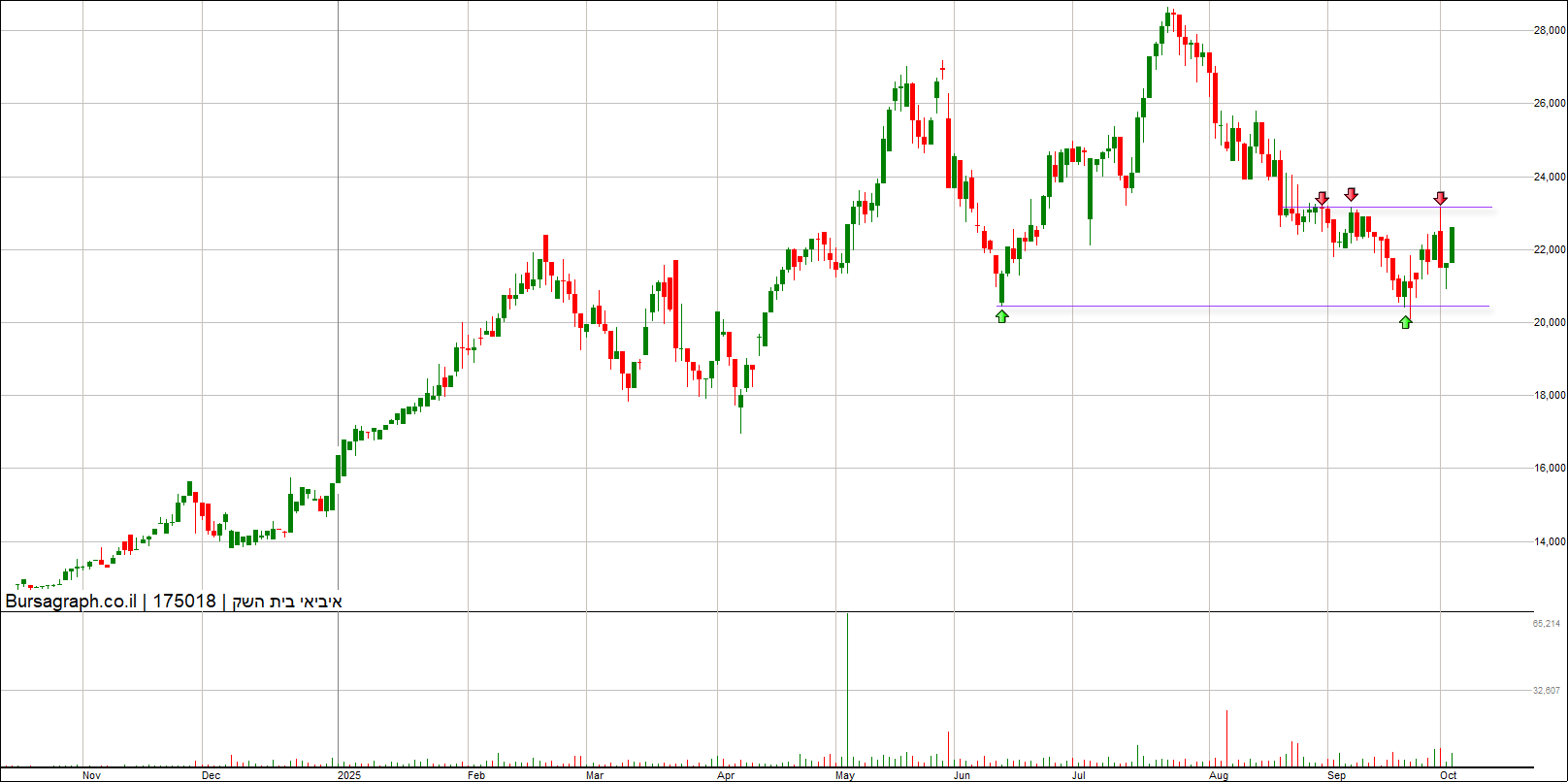1568x782 pixels.
Task: Click the green up-arrow under June low
Action: click(1002, 315)
